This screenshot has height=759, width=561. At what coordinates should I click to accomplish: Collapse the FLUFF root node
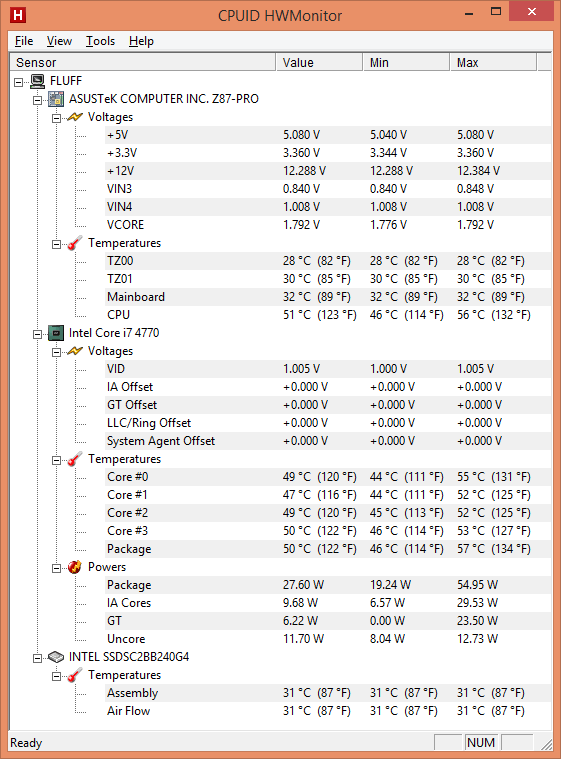coord(18,82)
